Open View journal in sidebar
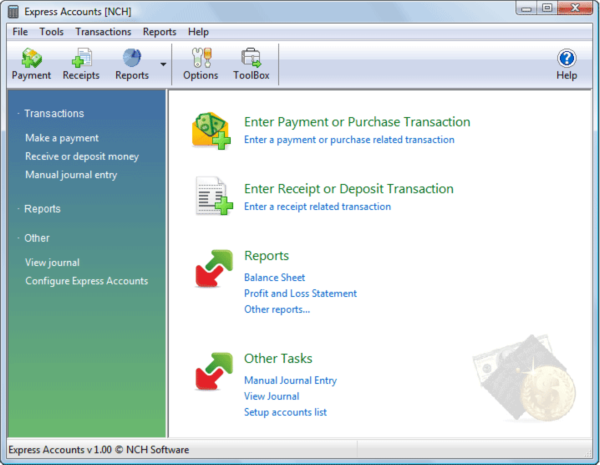 [x=52, y=263]
